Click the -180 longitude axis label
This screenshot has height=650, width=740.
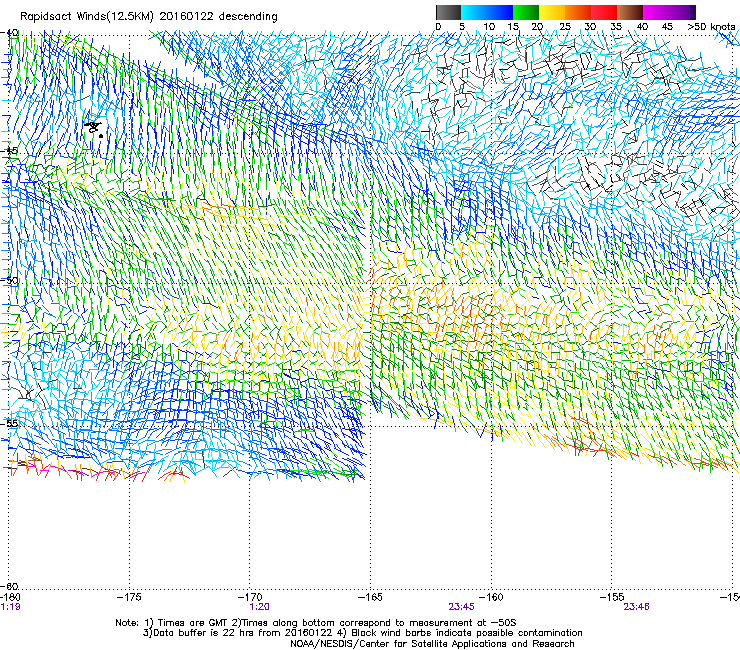click(x=9, y=598)
